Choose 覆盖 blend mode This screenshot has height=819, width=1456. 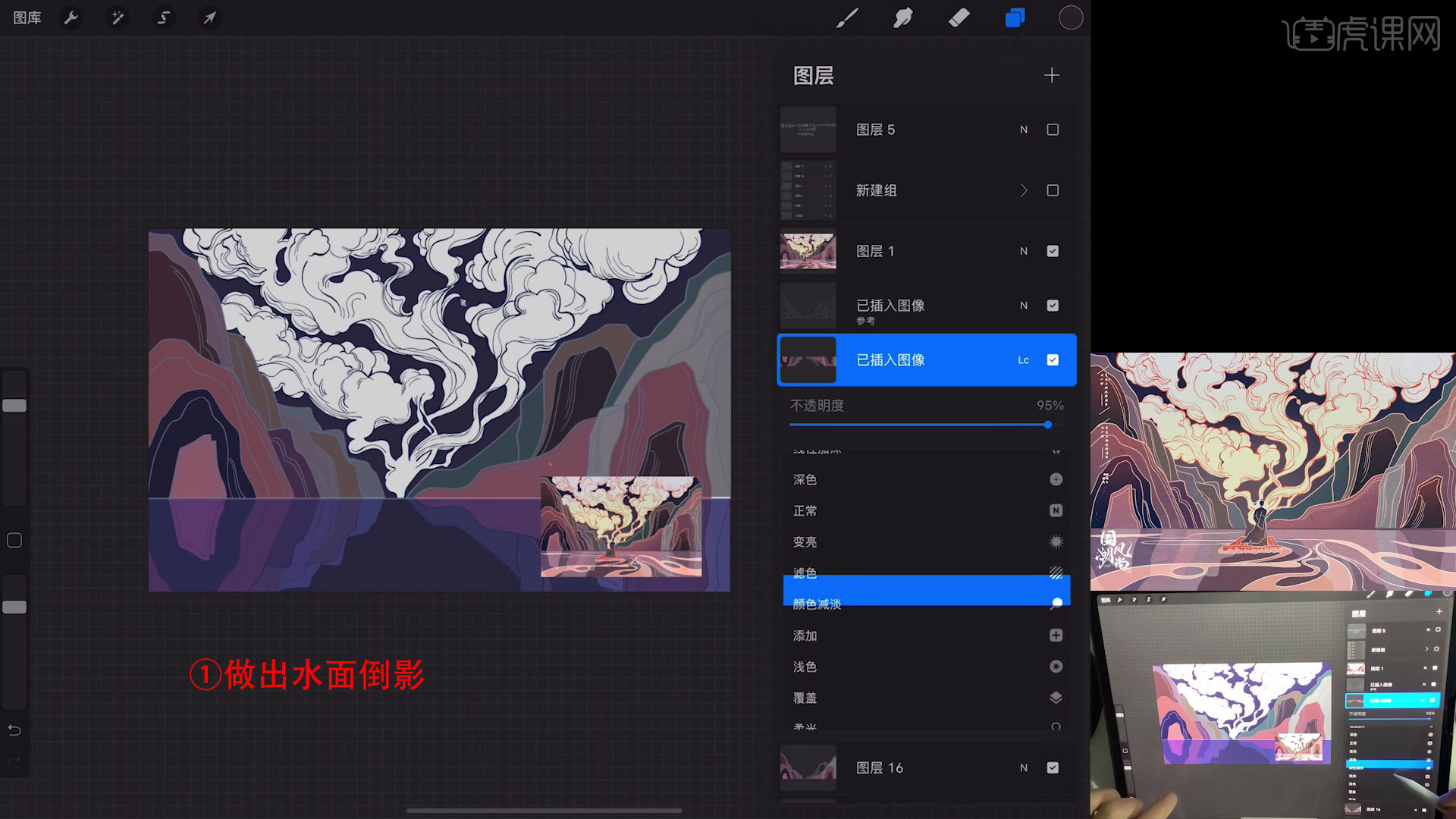click(x=927, y=698)
